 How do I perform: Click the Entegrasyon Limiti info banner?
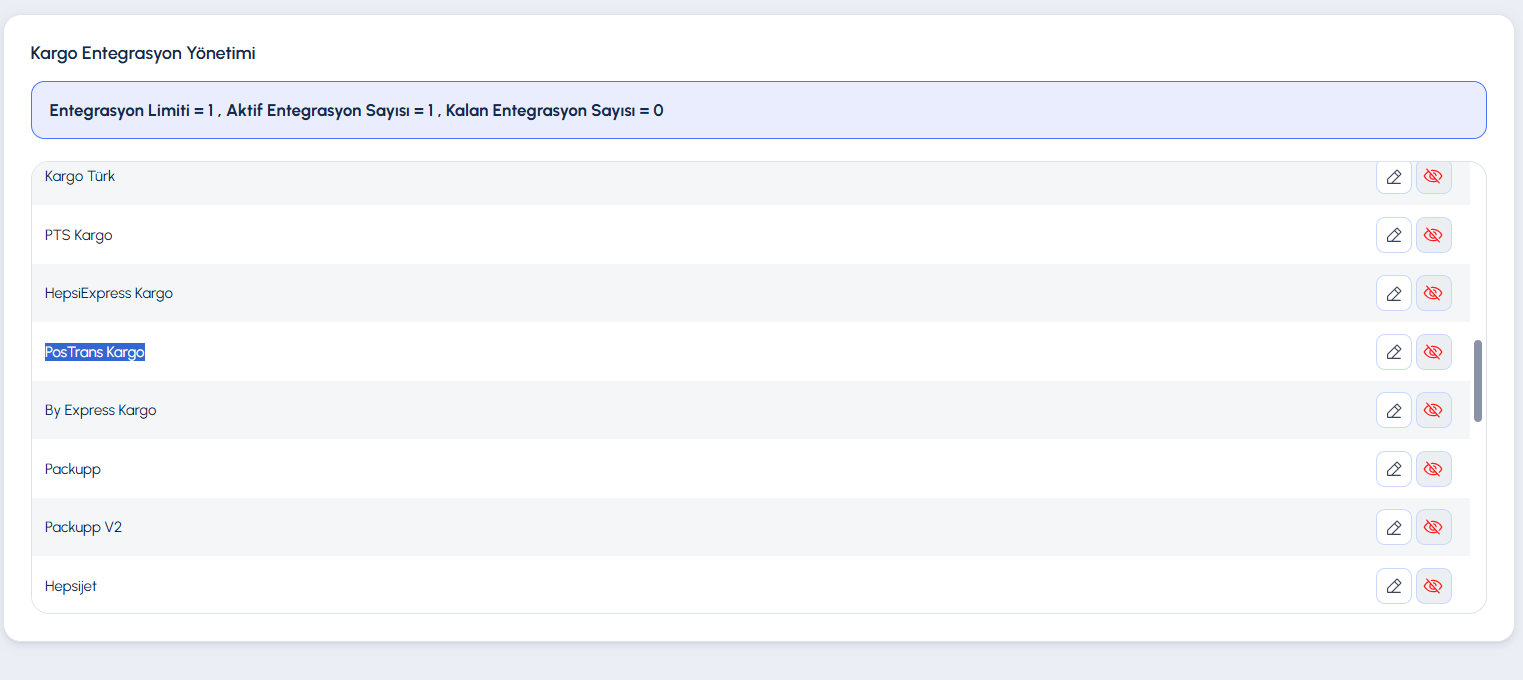[759, 110]
